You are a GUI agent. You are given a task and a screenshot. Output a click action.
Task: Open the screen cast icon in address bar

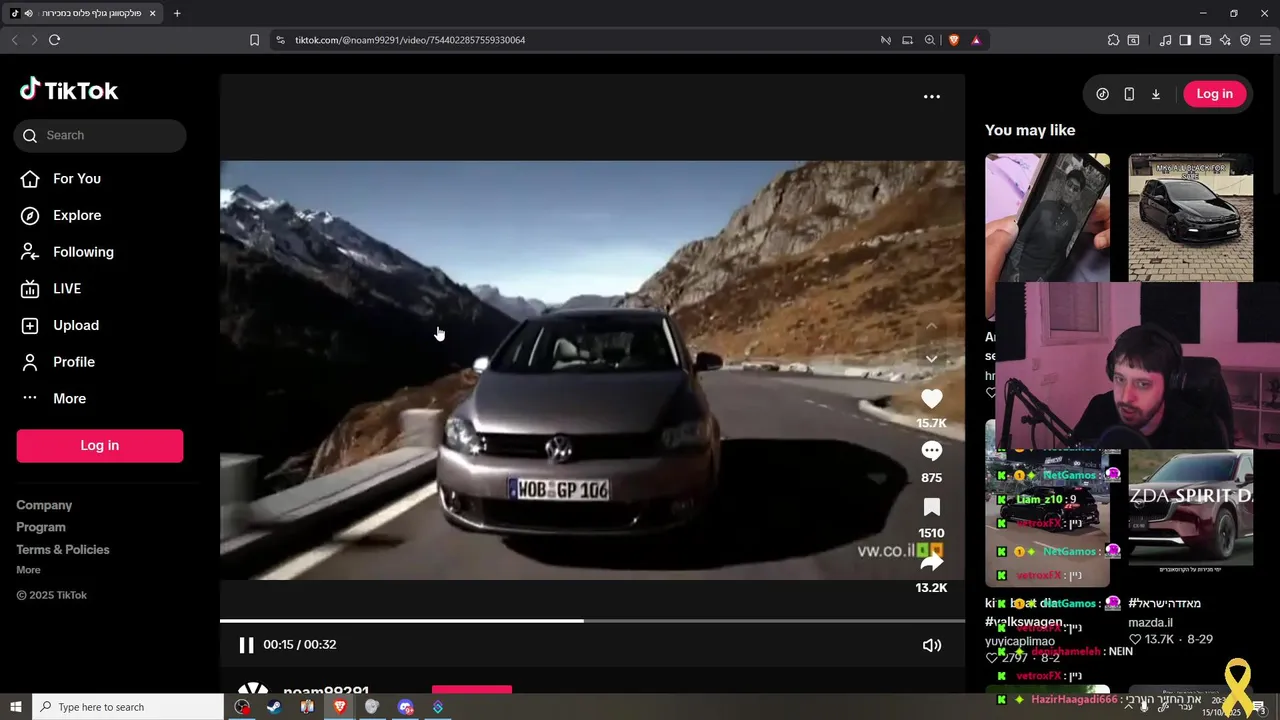[x=908, y=40]
